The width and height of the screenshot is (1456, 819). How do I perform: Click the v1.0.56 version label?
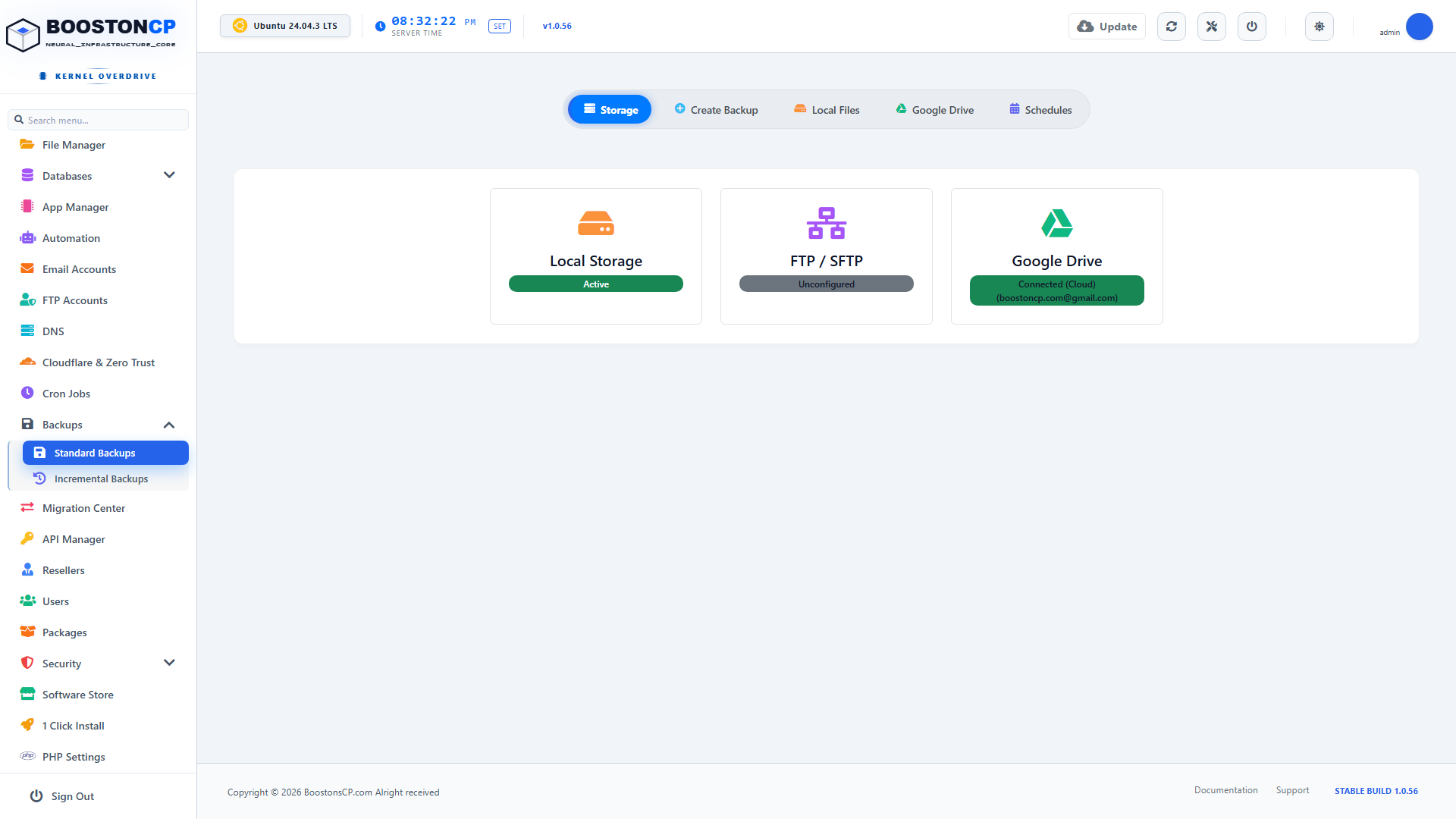[x=557, y=26]
